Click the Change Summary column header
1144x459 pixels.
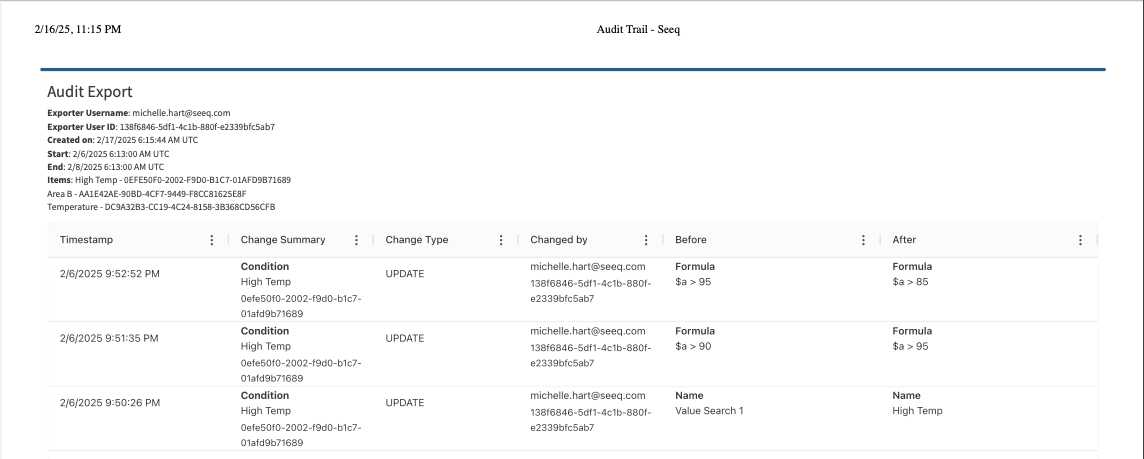click(x=283, y=240)
